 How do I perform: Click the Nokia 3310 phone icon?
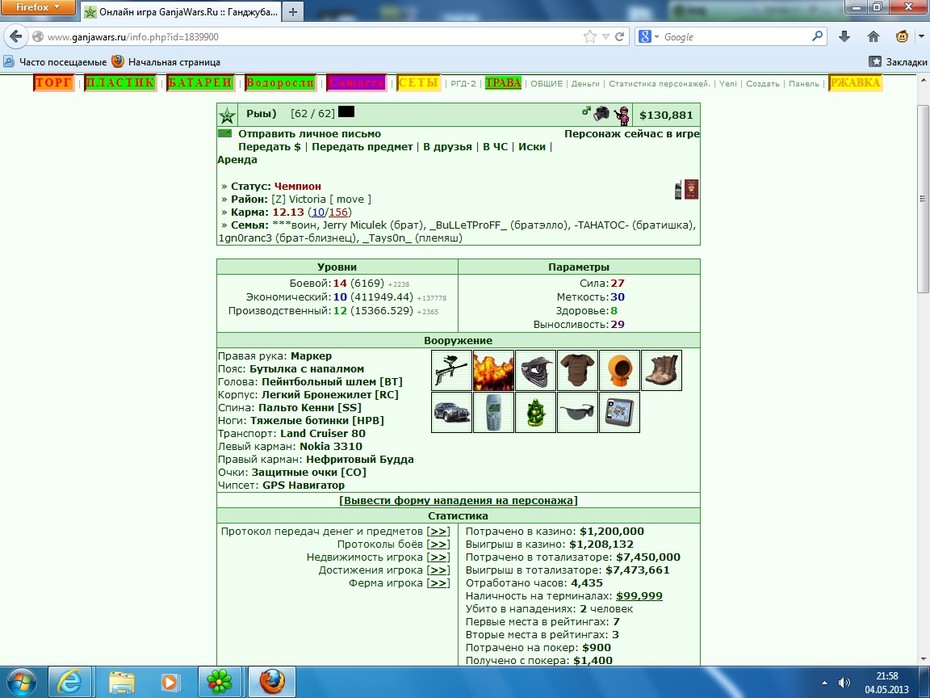click(493, 412)
